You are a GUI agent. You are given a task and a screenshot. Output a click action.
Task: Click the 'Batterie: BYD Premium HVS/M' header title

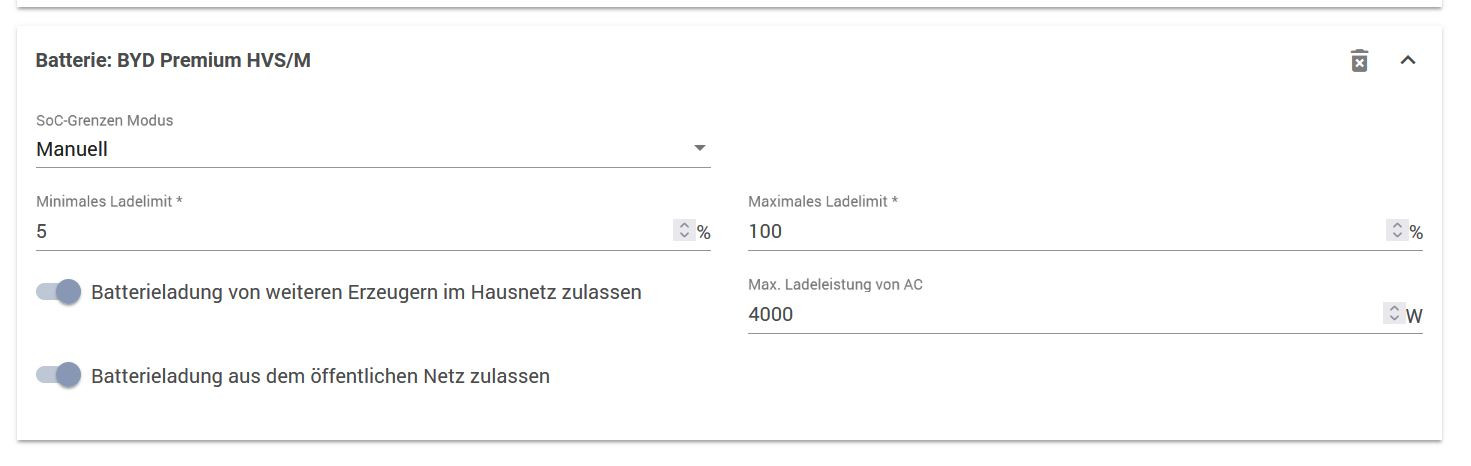tap(173, 61)
